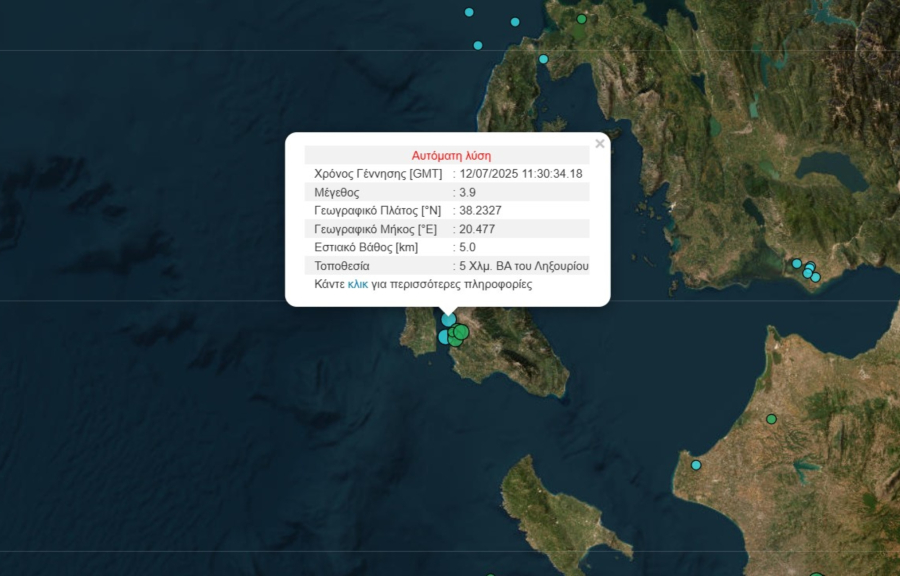Click the teal marker under the popup arrow
900x576 pixels.
point(448,319)
